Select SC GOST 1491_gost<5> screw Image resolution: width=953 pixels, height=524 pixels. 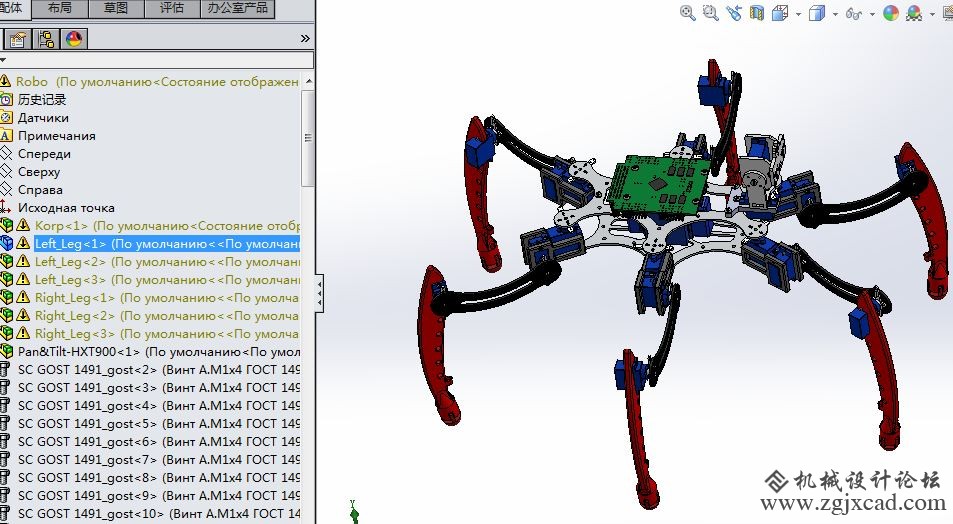point(158,424)
